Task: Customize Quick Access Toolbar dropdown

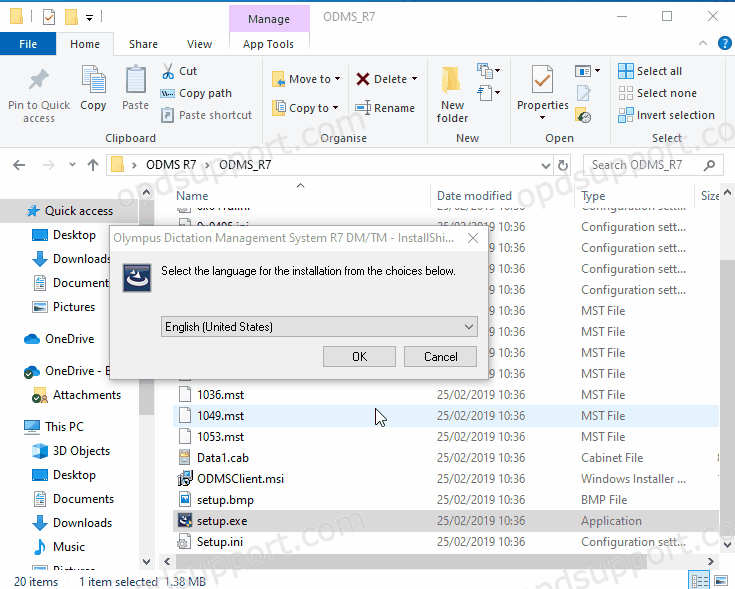Action: [89, 18]
